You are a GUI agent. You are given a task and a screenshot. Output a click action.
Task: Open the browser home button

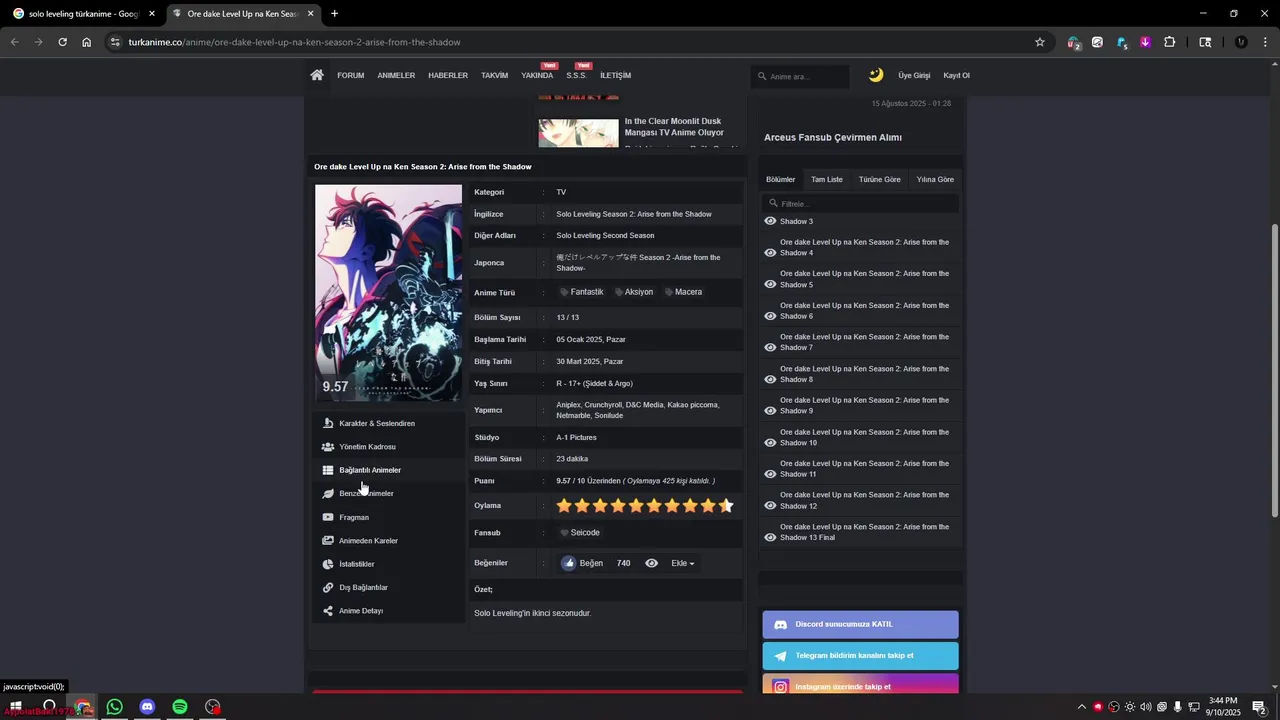(x=86, y=42)
